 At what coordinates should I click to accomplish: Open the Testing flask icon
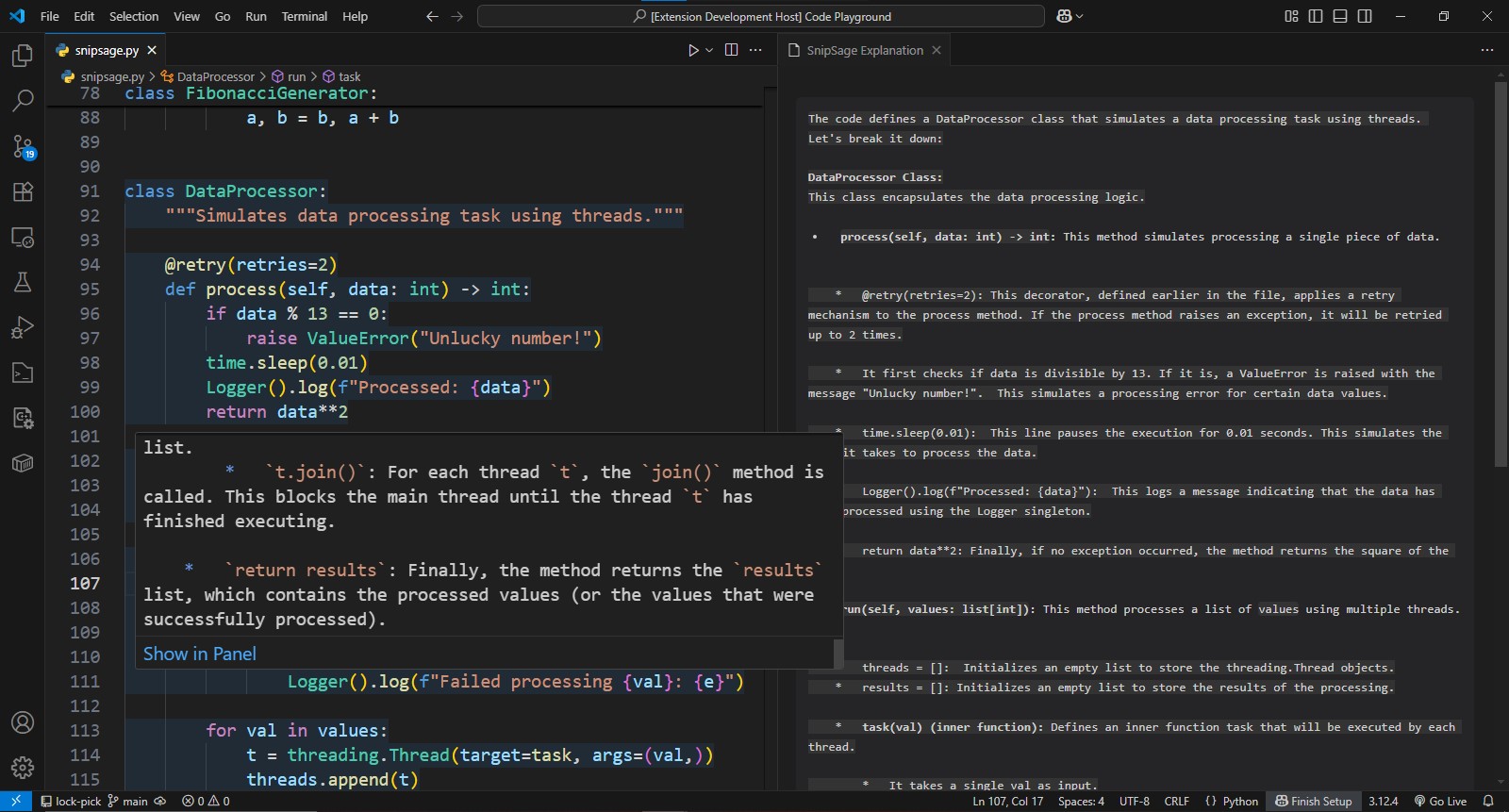tap(23, 282)
